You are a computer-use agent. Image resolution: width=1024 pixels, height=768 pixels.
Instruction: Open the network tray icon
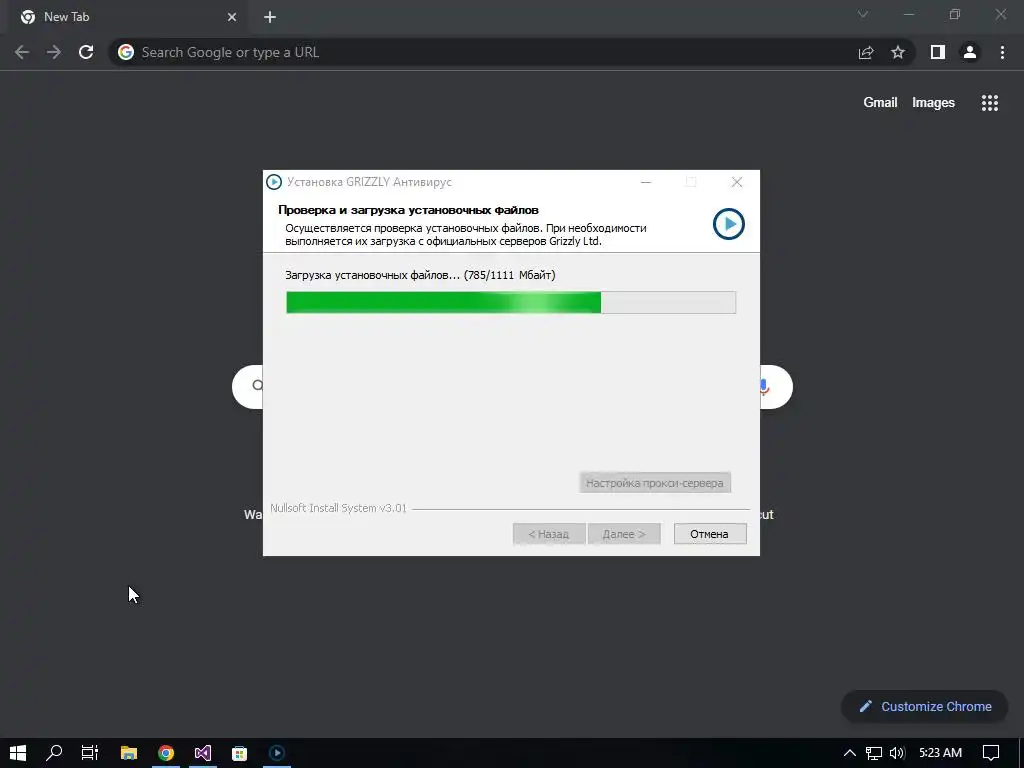coord(873,753)
